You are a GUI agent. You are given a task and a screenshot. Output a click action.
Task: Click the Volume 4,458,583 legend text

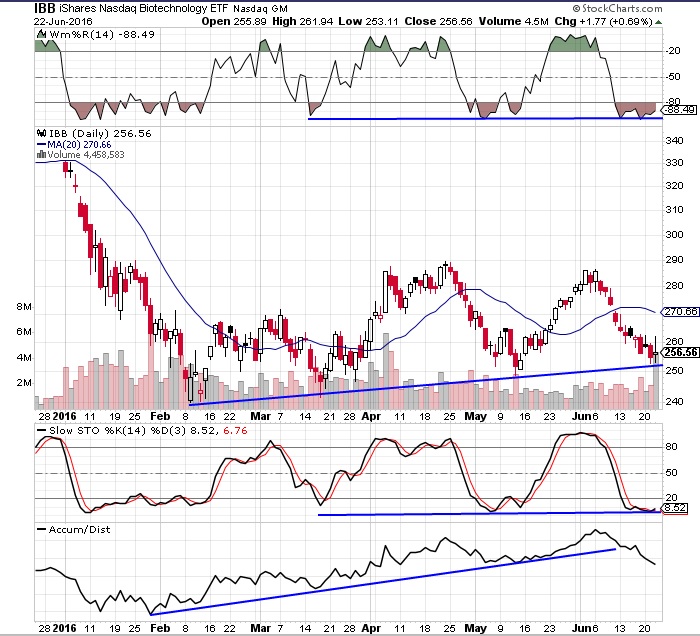point(86,155)
